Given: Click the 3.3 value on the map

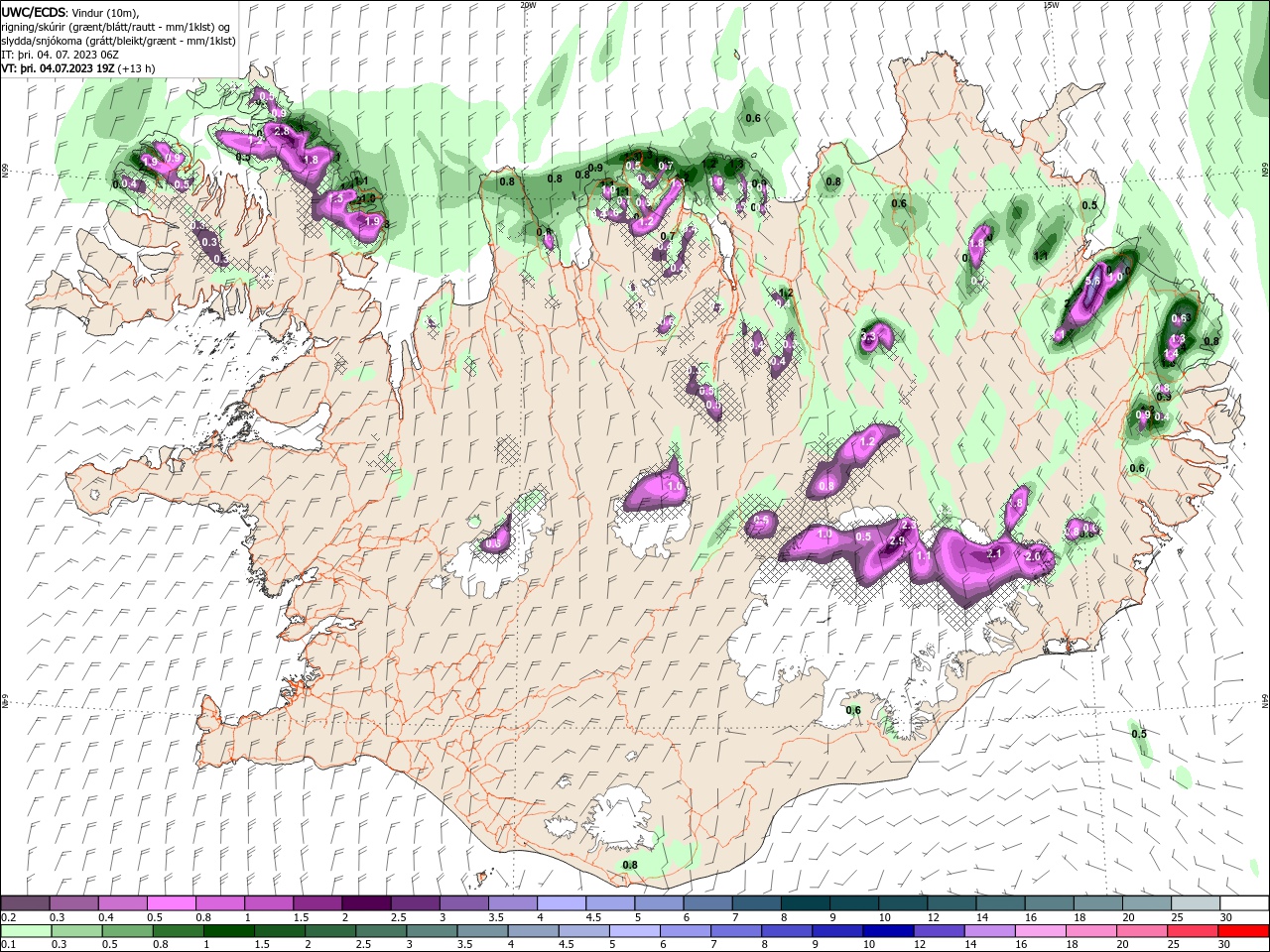Looking at the screenshot, I should (869, 338).
